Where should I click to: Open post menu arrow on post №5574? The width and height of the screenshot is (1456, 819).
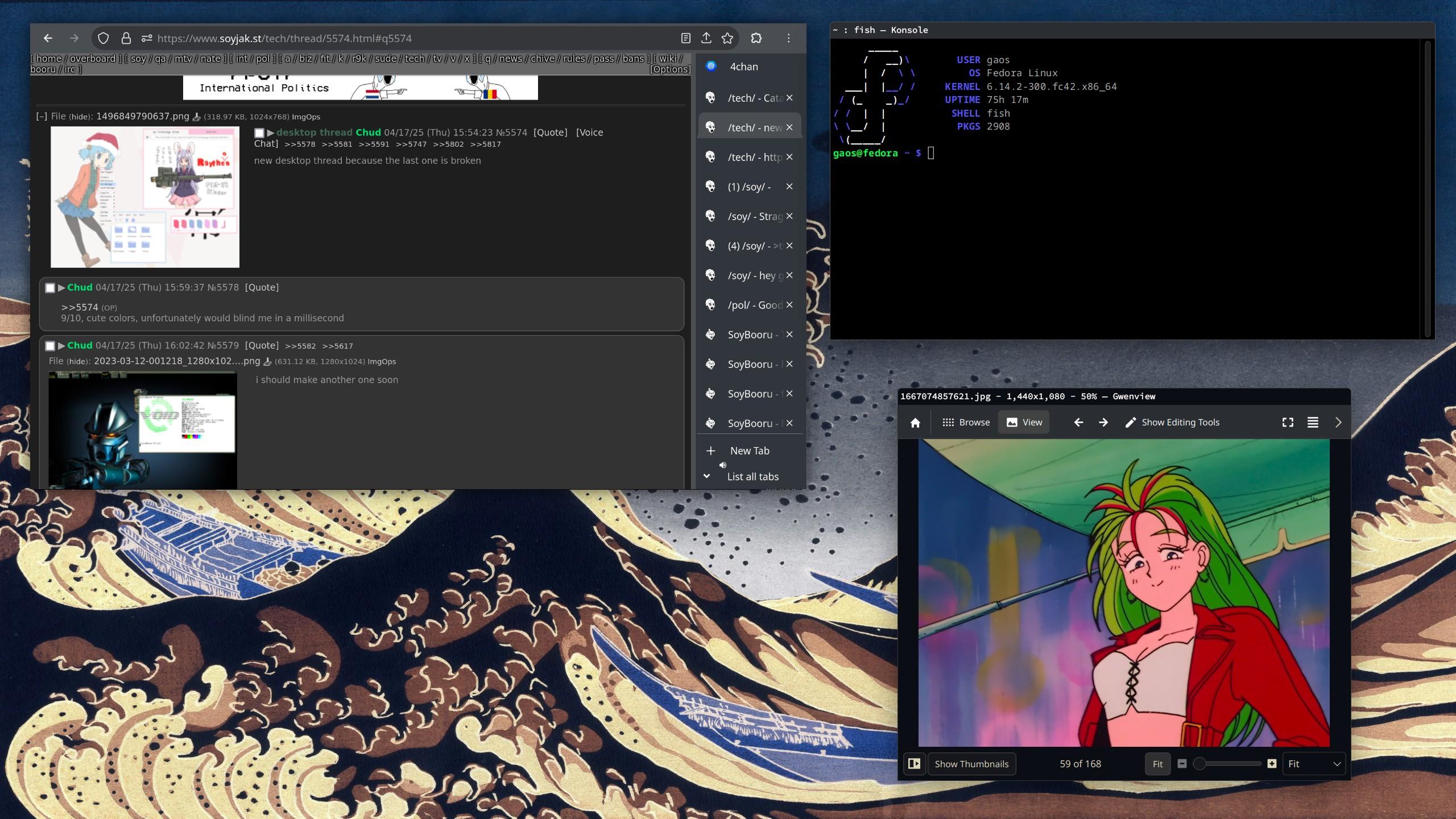tap(270, 133)
